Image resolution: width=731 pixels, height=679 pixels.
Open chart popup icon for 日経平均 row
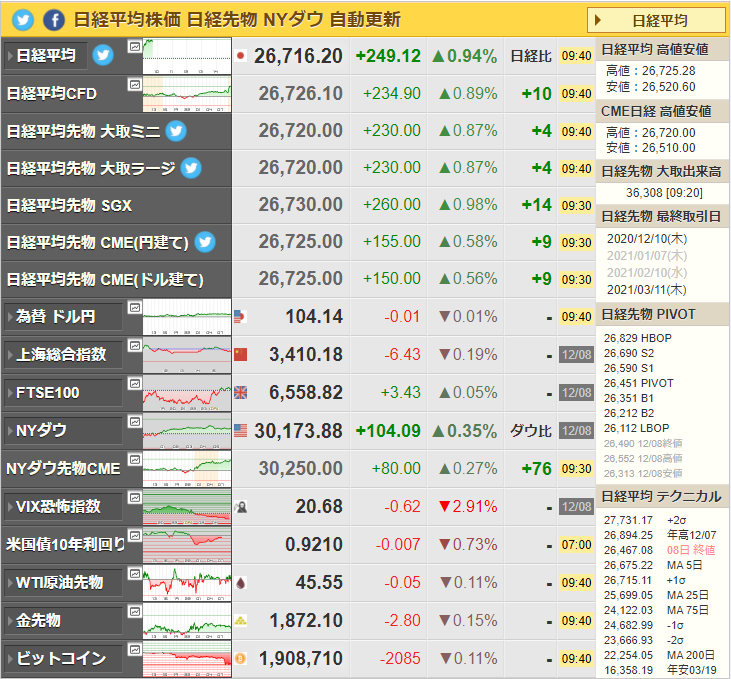[x=135, y=46]
